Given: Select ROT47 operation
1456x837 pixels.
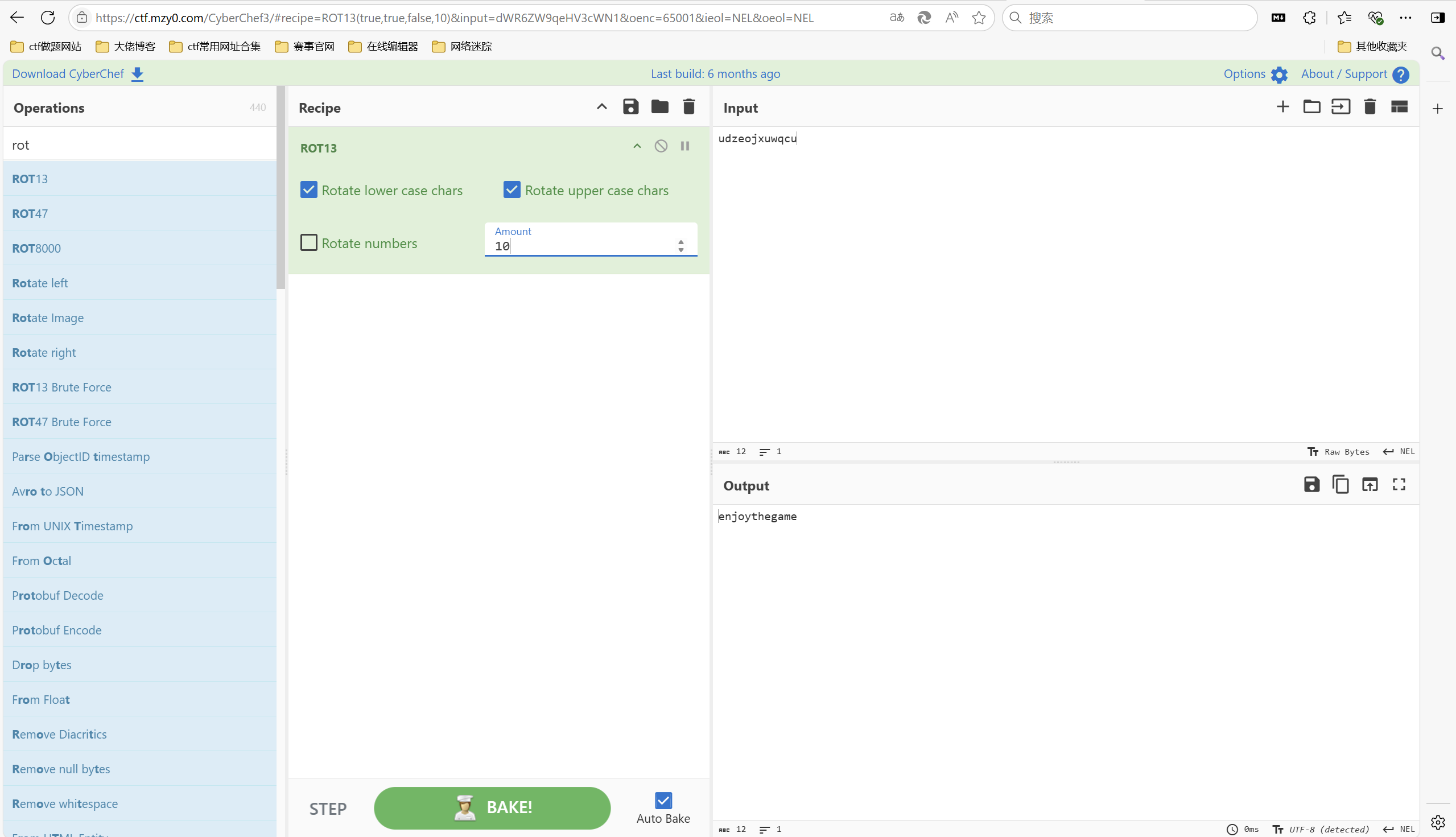Looking at the screenshot, I should (139, 213).
